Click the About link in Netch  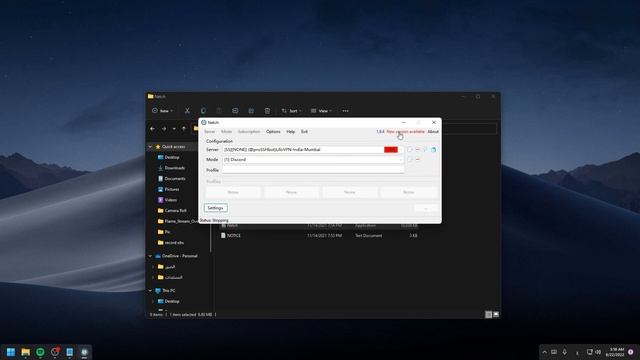tap(433, 132)
